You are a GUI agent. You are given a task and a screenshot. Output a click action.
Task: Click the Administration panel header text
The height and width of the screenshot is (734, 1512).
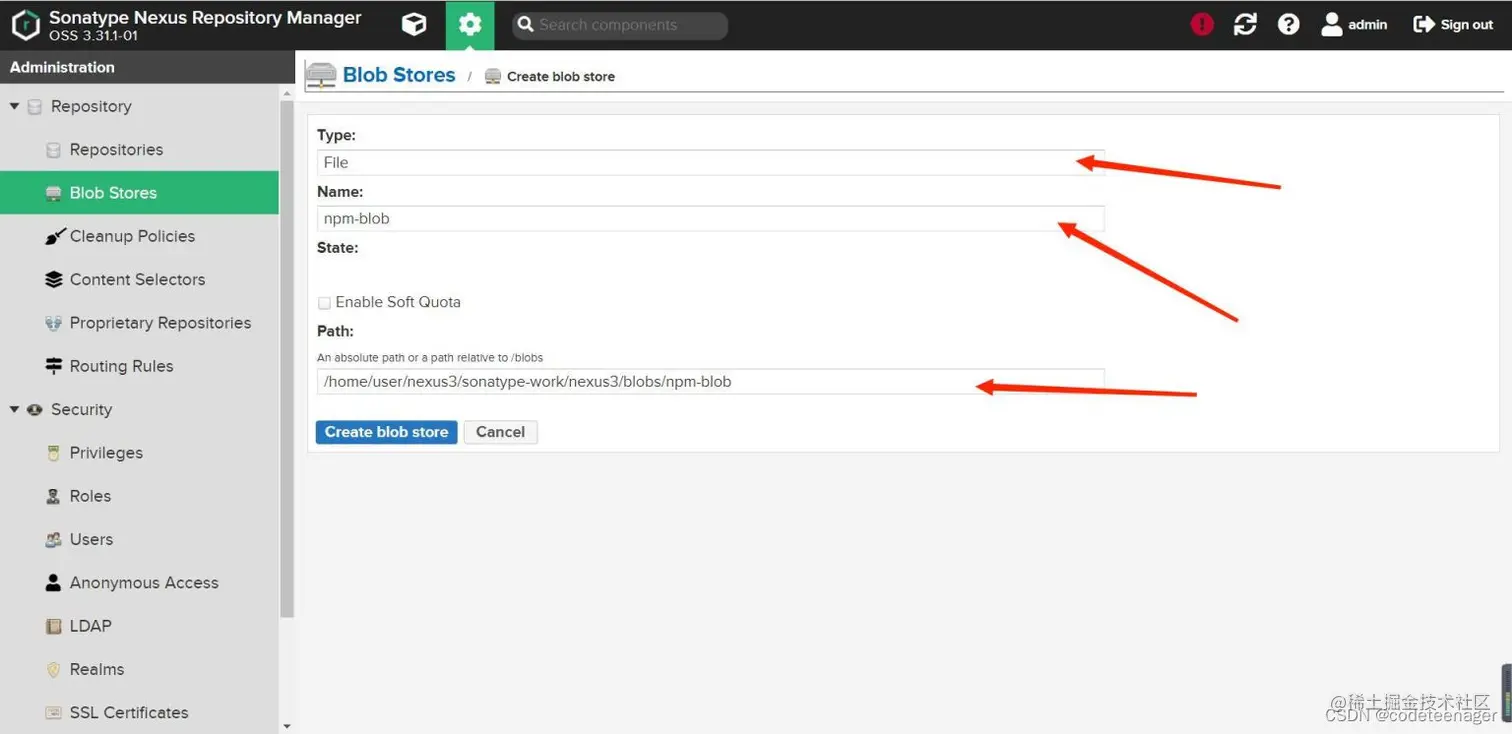click(x=62, y=67)
